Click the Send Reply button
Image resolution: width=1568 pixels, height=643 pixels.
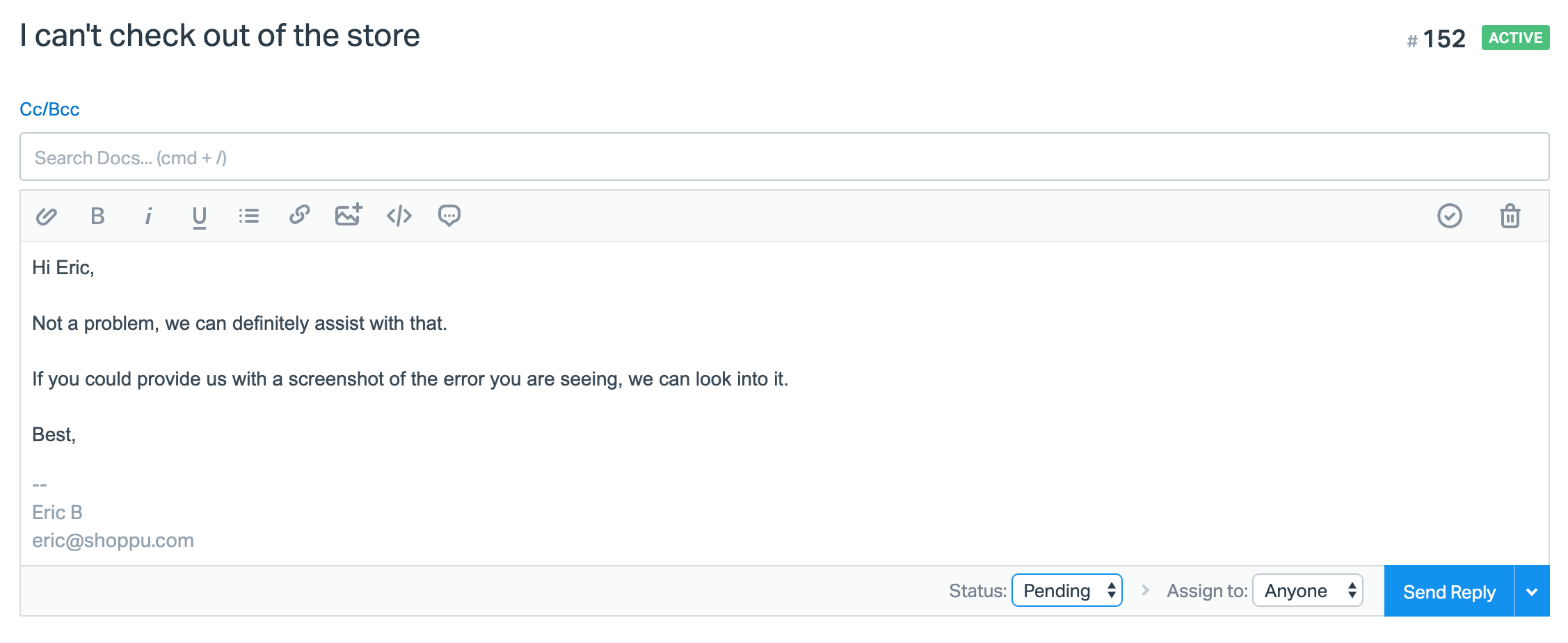pyautogui.click(x=1448, y=592)
